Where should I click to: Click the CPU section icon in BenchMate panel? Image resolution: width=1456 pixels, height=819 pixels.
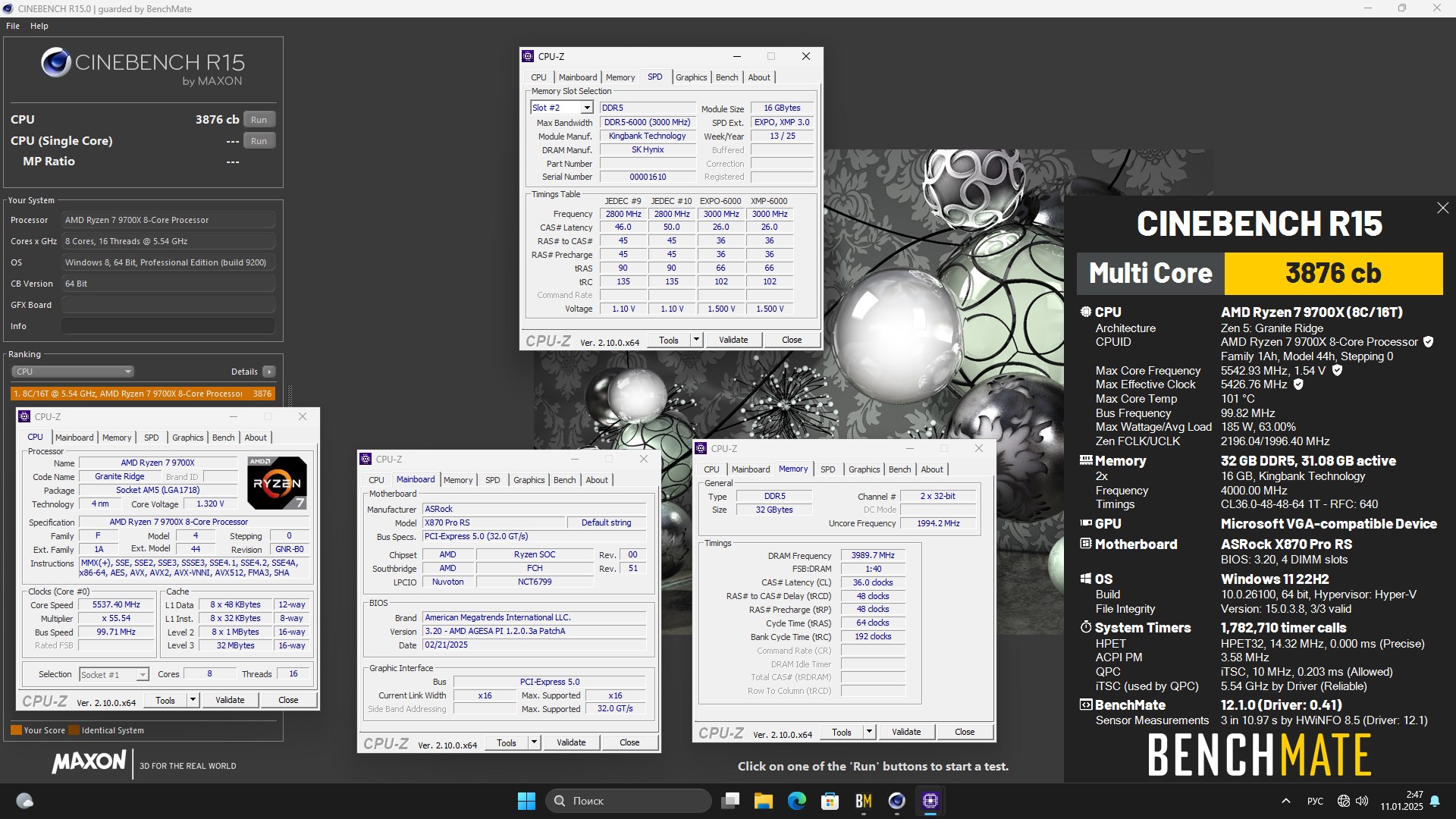click(1086, 312)
